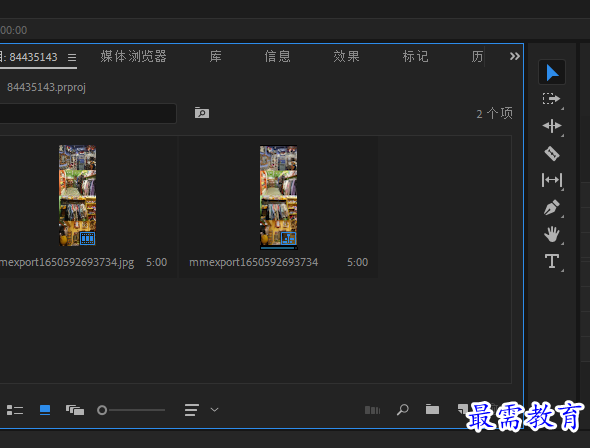590x448 pixels.
Task: Select the Ripple Edit tool
Action: pyautogui.click(x=552, y=126)
